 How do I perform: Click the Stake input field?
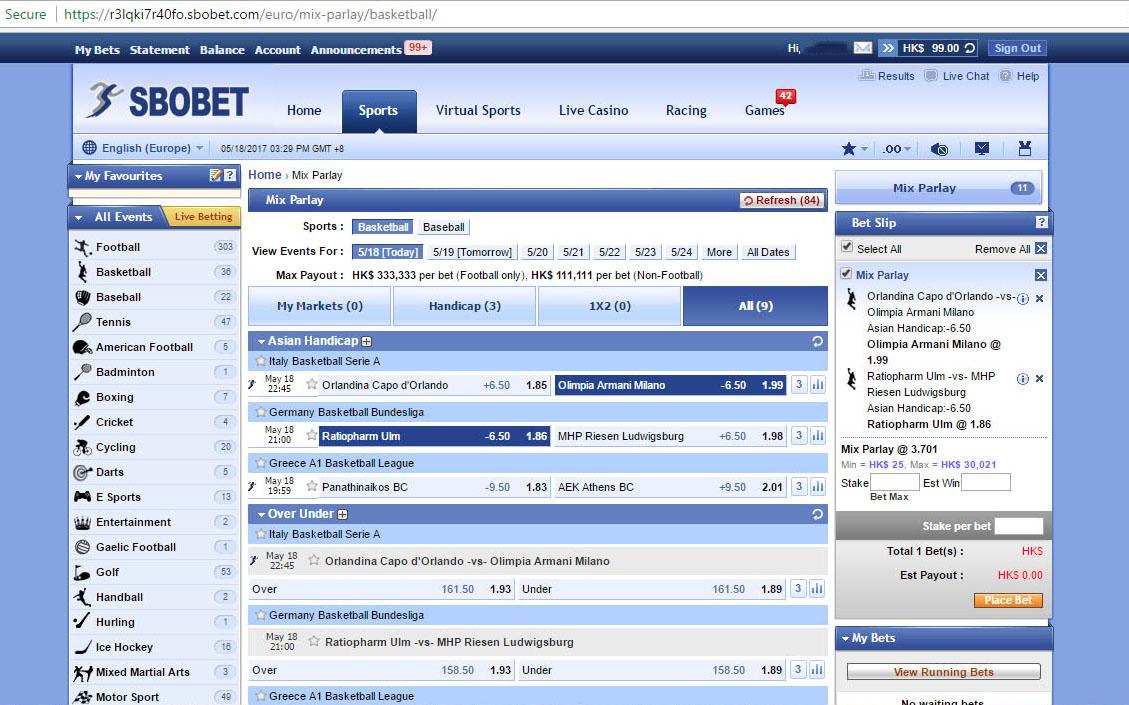(x=894, y=482)
